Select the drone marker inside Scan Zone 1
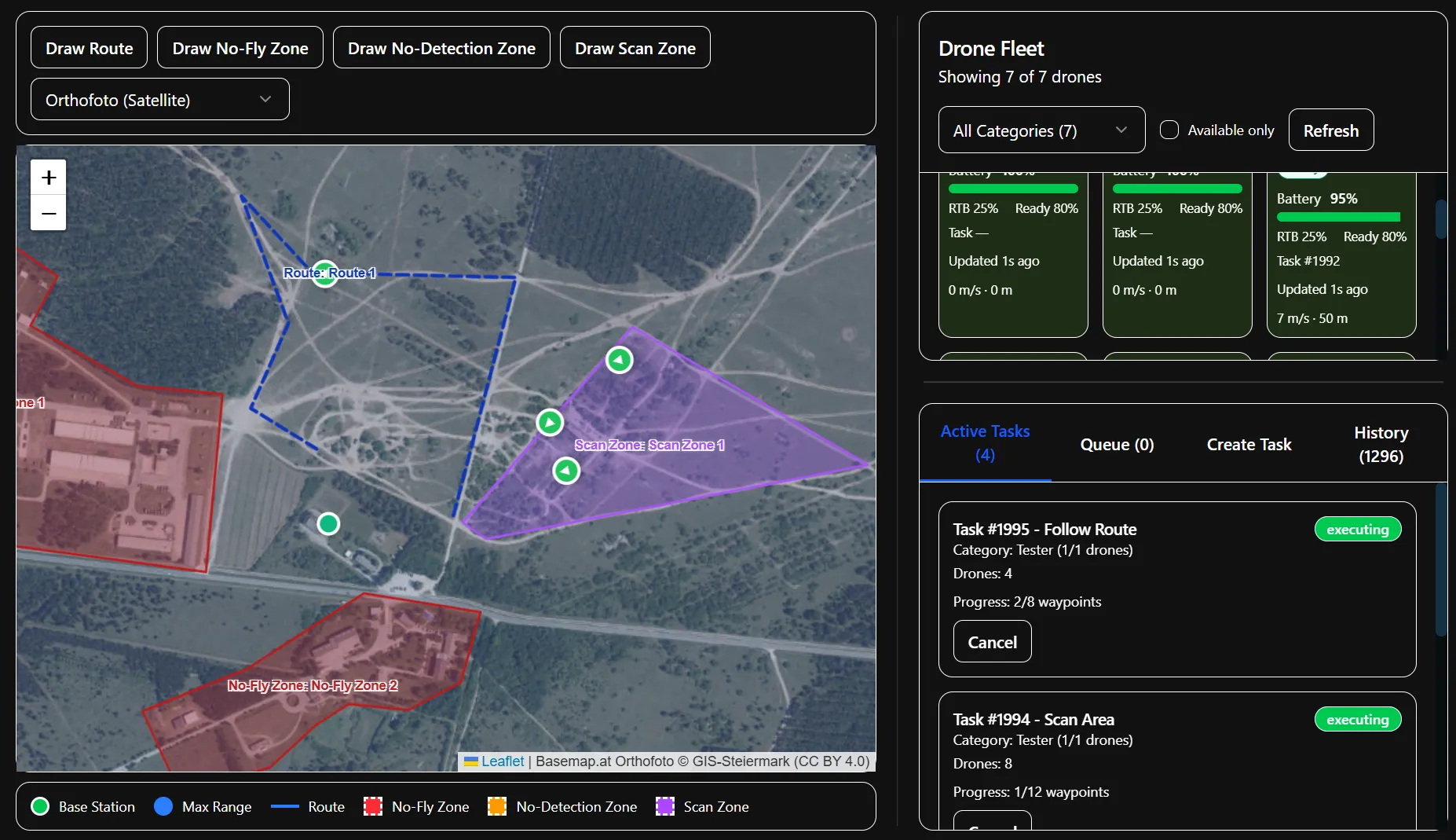1456x840 pixels. click(567, 471)
